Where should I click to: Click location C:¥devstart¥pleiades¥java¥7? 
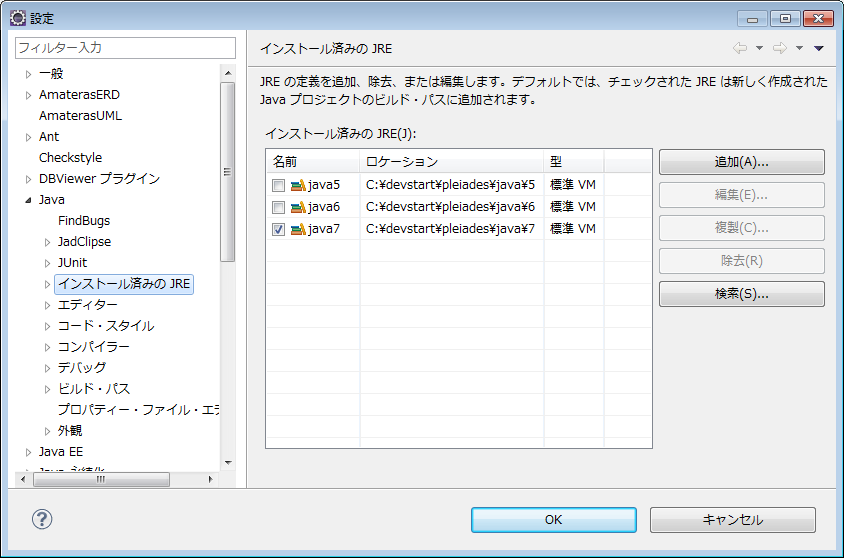click(x=451, y=229)
